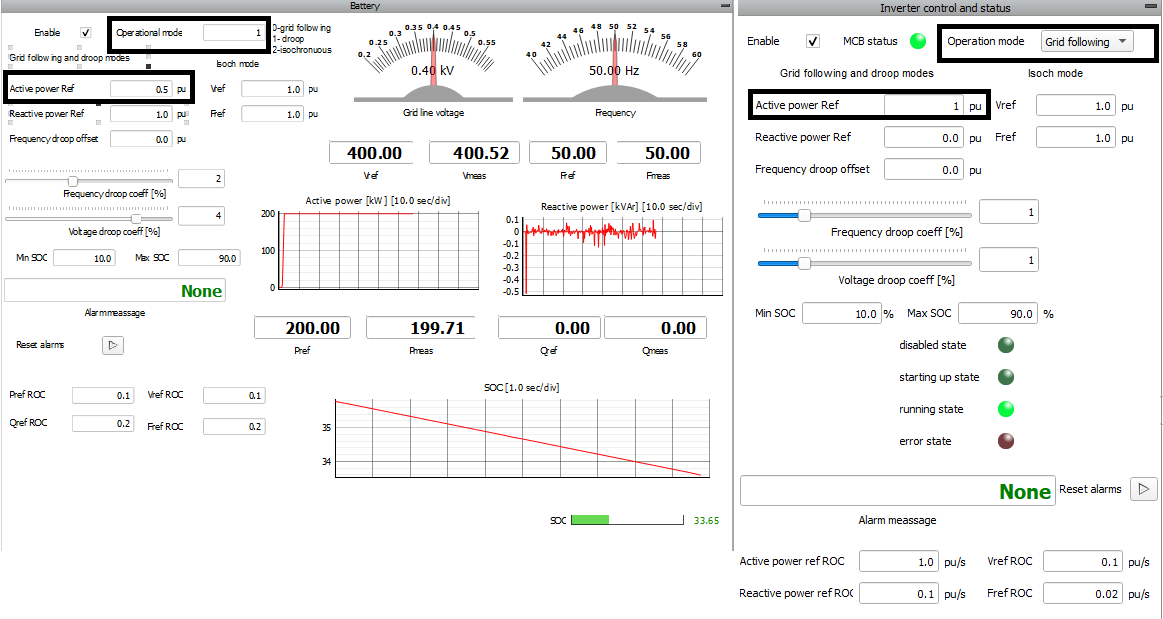
Task: Click Battery Operational mode input field
Action: click(x=234, y=33)
